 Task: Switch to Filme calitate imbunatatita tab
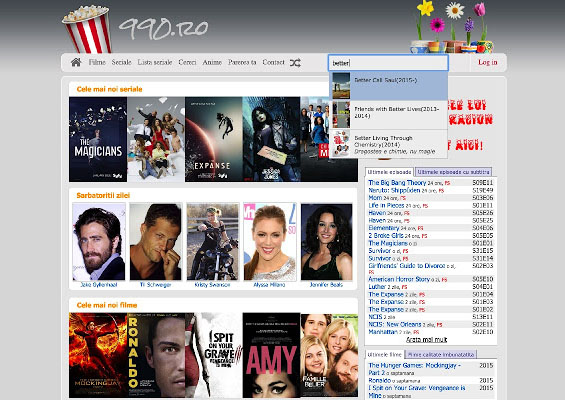pos(441,355)
